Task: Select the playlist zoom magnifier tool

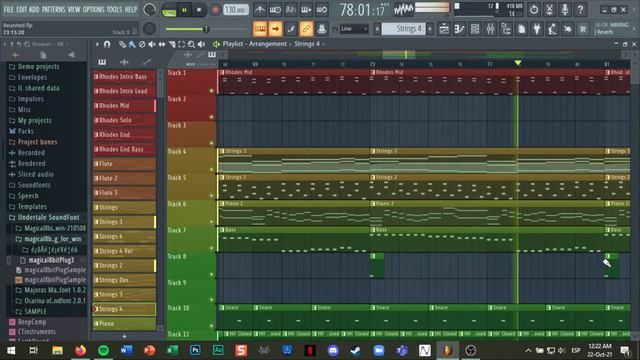Action: (191, 44)
